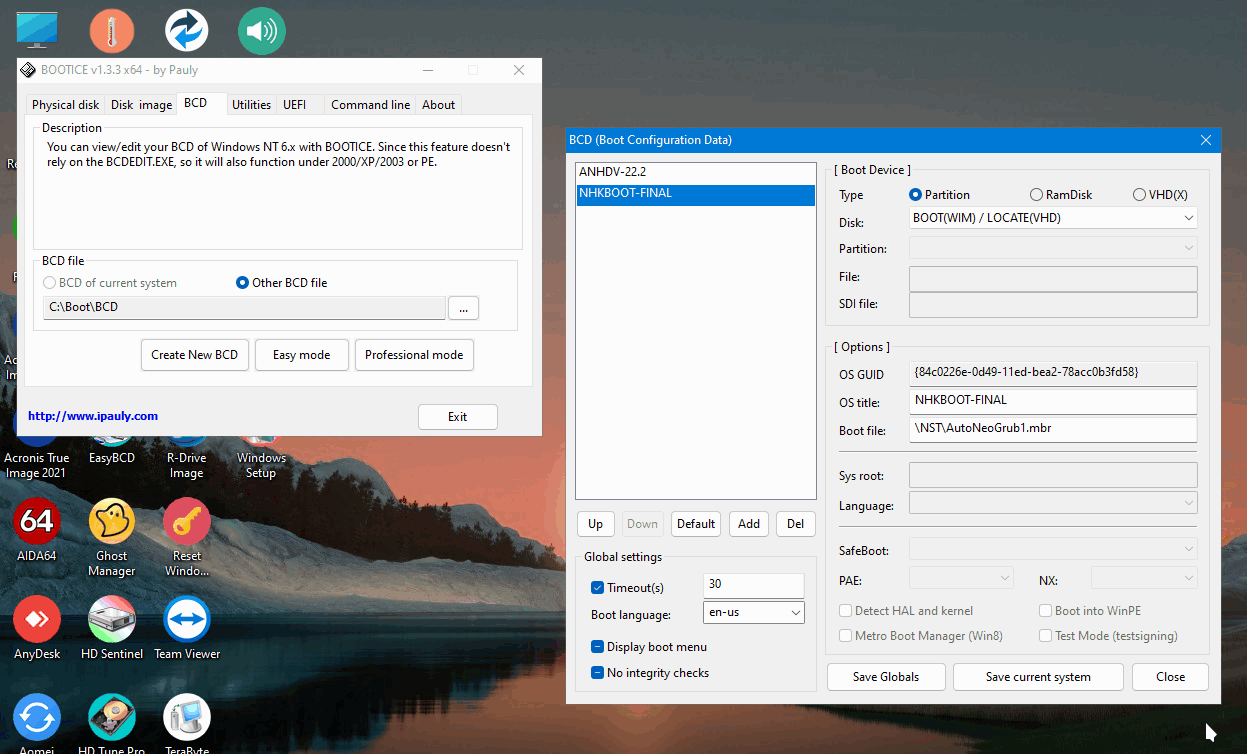Switch to the Disk image tab
Image resolution: width=1247 pixels, height=754 pixels.
(141, 104)
